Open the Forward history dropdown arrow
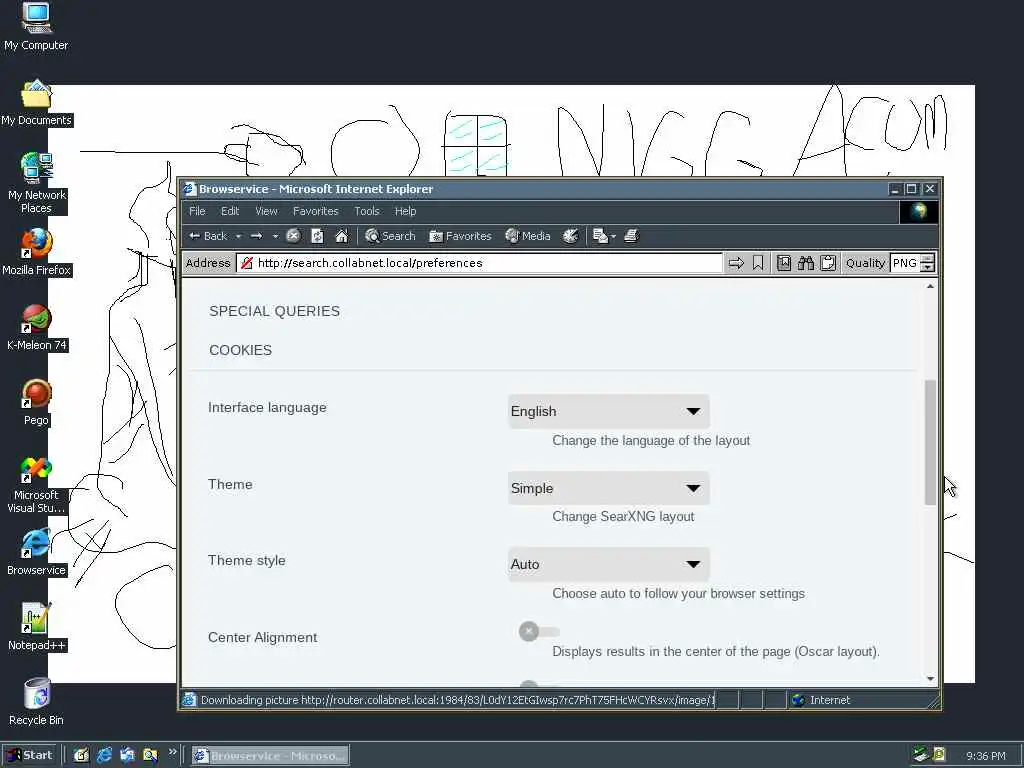 [x=276, y=236]
